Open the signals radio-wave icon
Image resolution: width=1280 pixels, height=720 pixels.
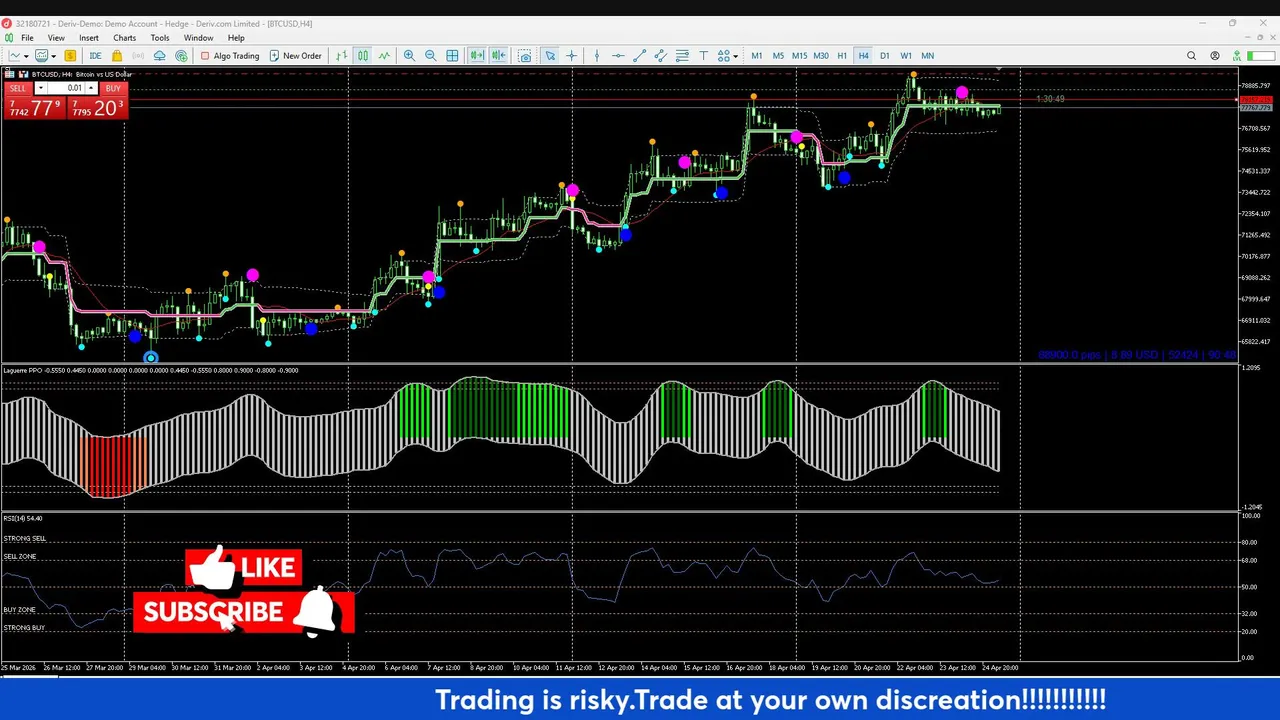click(x=138, y=56)
